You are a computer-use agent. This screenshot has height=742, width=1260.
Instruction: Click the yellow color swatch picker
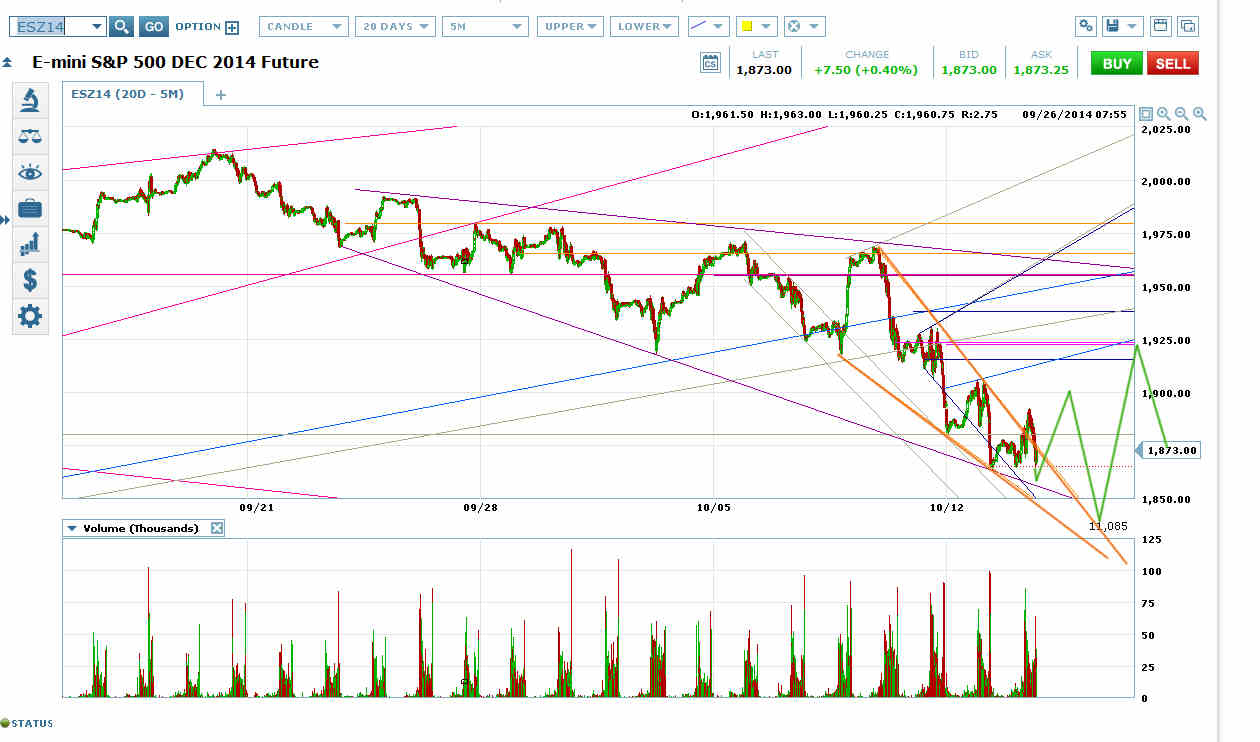pos(756,27)
